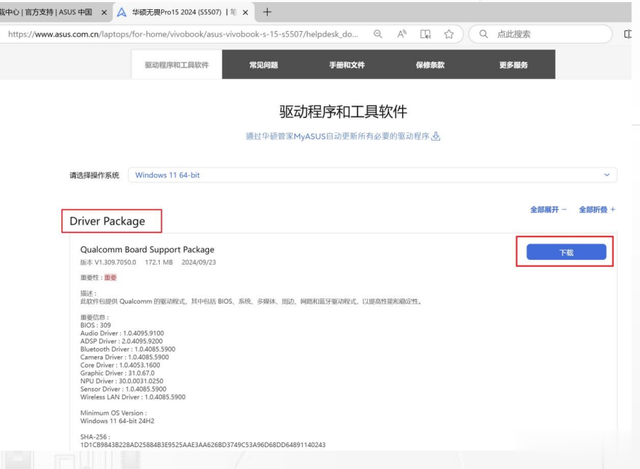Screen dimensions: 640x469
Task: Click the Sensor Driver version line
Action: tap(123, 389)
